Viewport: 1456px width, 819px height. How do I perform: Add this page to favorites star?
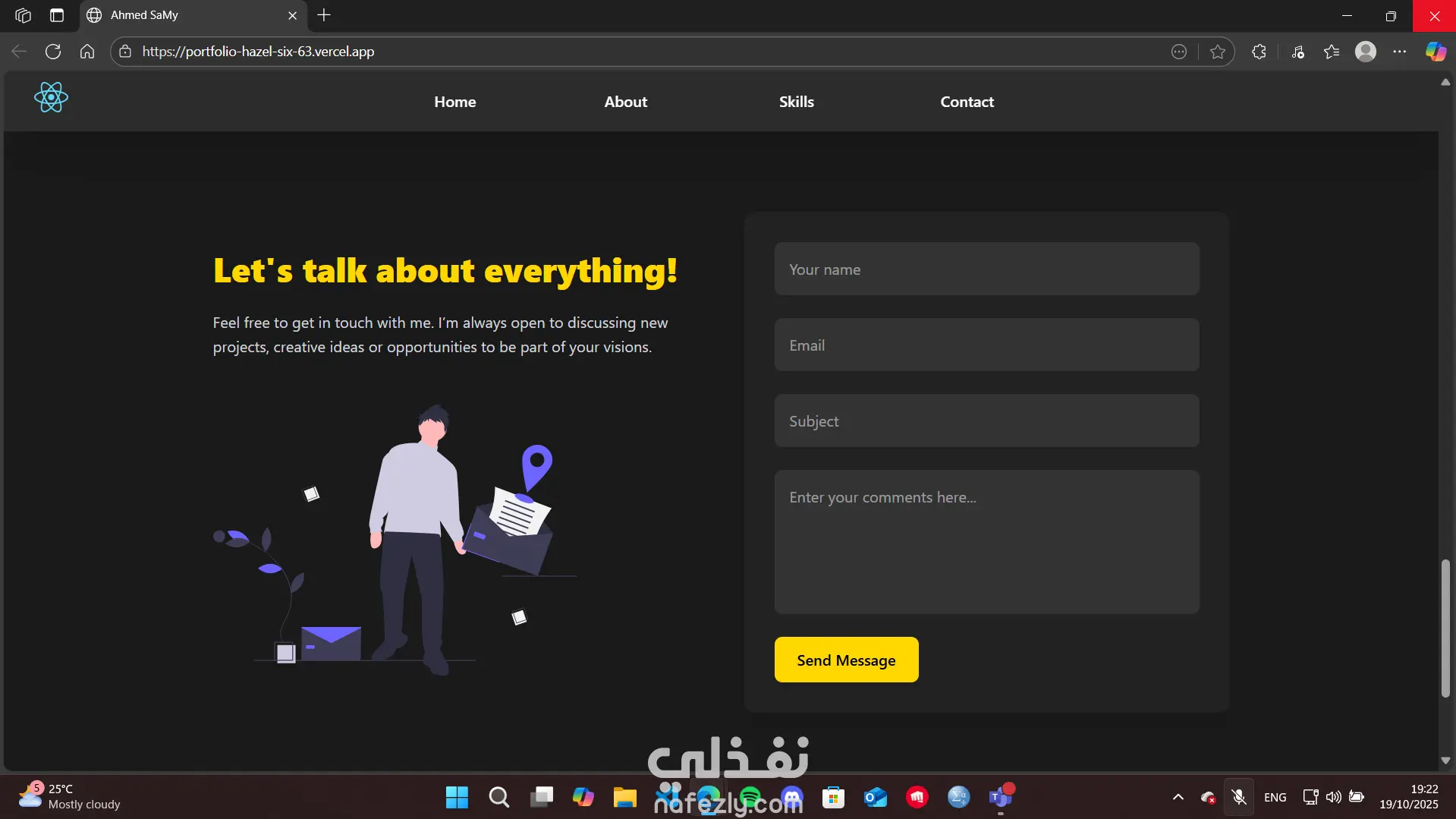[x=1218, y=52]
